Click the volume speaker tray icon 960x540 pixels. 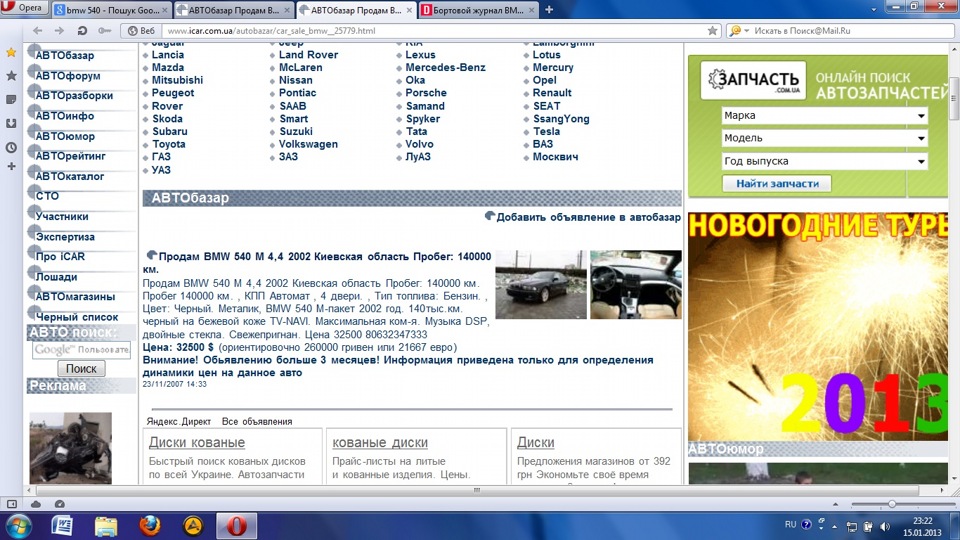(885, 526)
